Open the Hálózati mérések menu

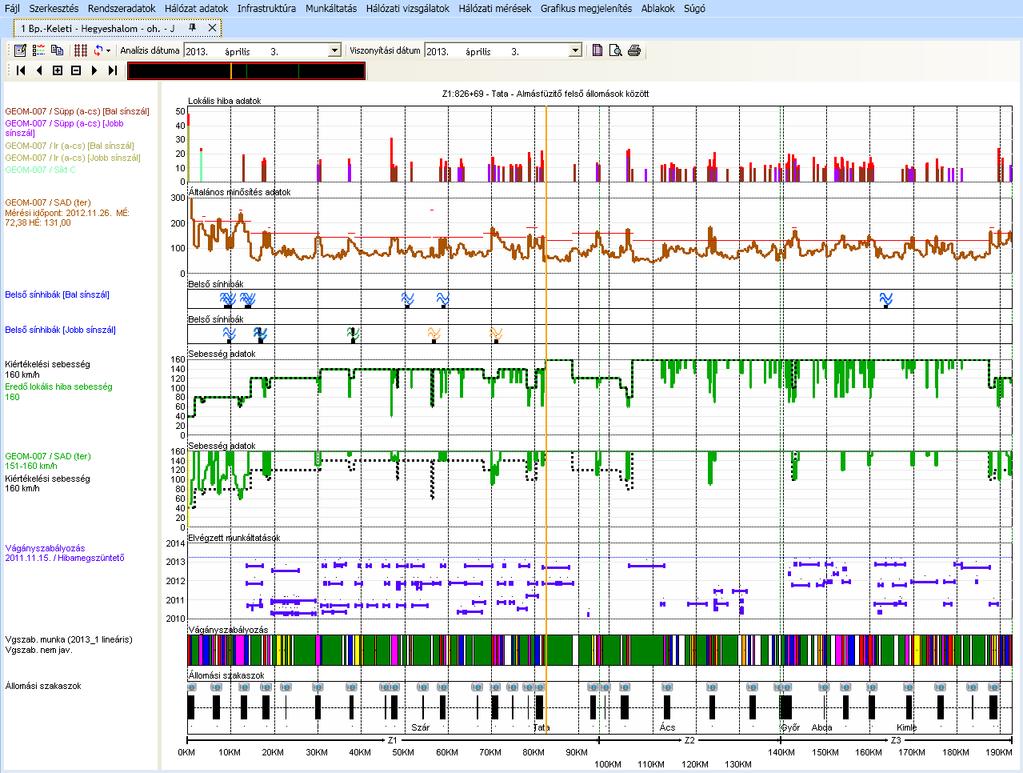(x=495, y=8)
